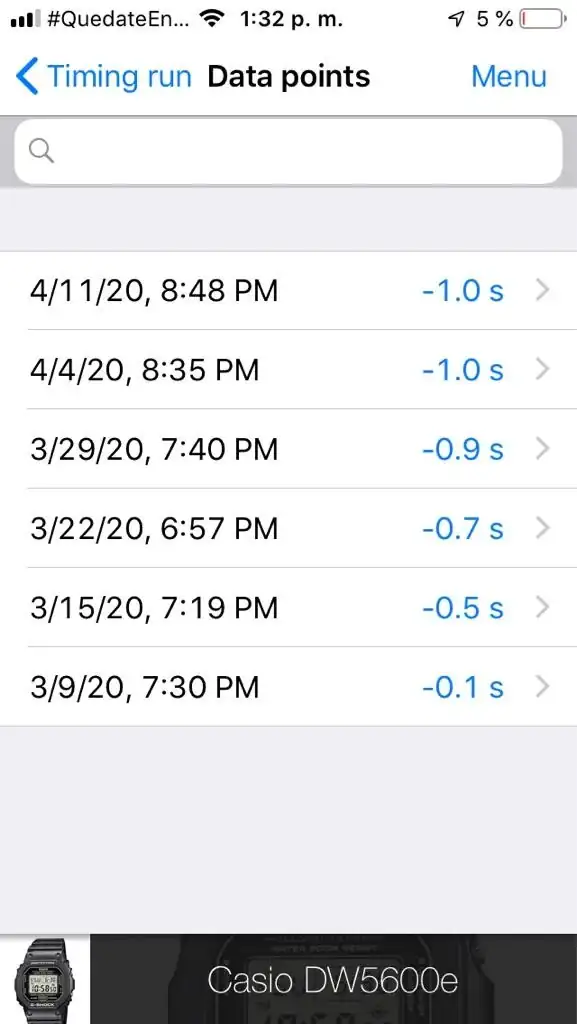This screenshot has width=577, height=1024.
Task: Tap the back chevron arrow icon
Action: pos(27,76)
